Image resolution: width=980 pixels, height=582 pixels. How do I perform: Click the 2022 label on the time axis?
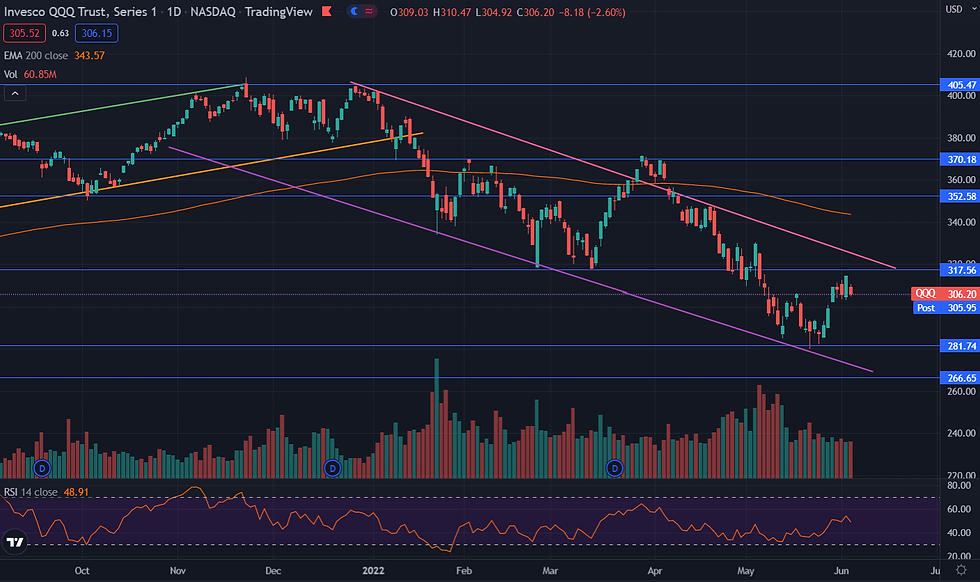[x=374, y=571]
